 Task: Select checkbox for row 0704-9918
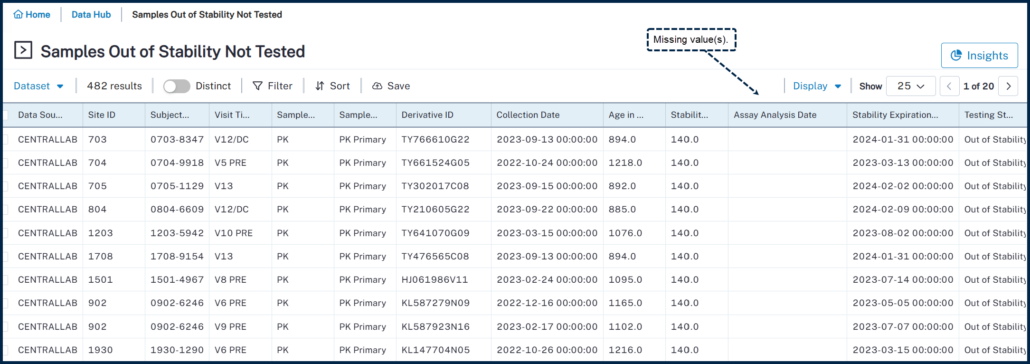tap(5, 162)
